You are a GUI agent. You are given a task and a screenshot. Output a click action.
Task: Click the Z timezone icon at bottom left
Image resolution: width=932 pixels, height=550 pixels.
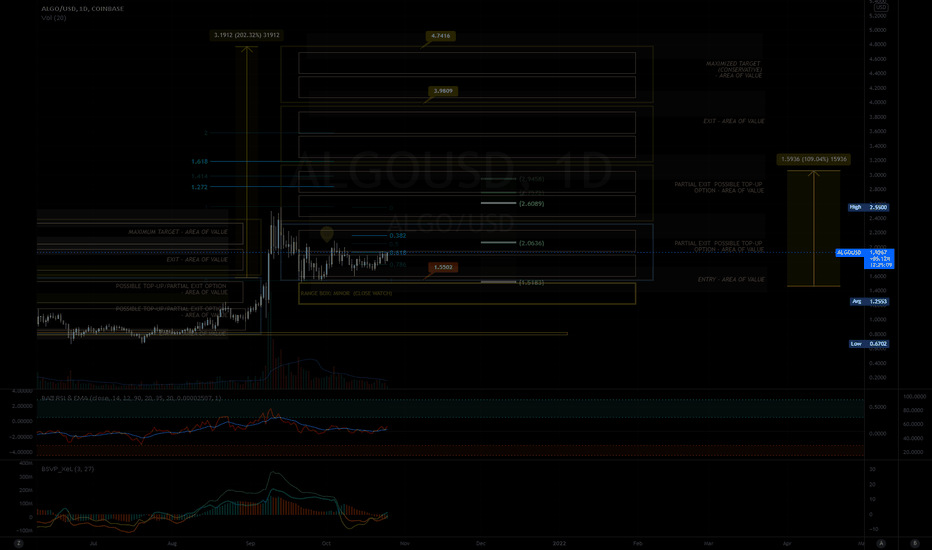coord(19,543)
